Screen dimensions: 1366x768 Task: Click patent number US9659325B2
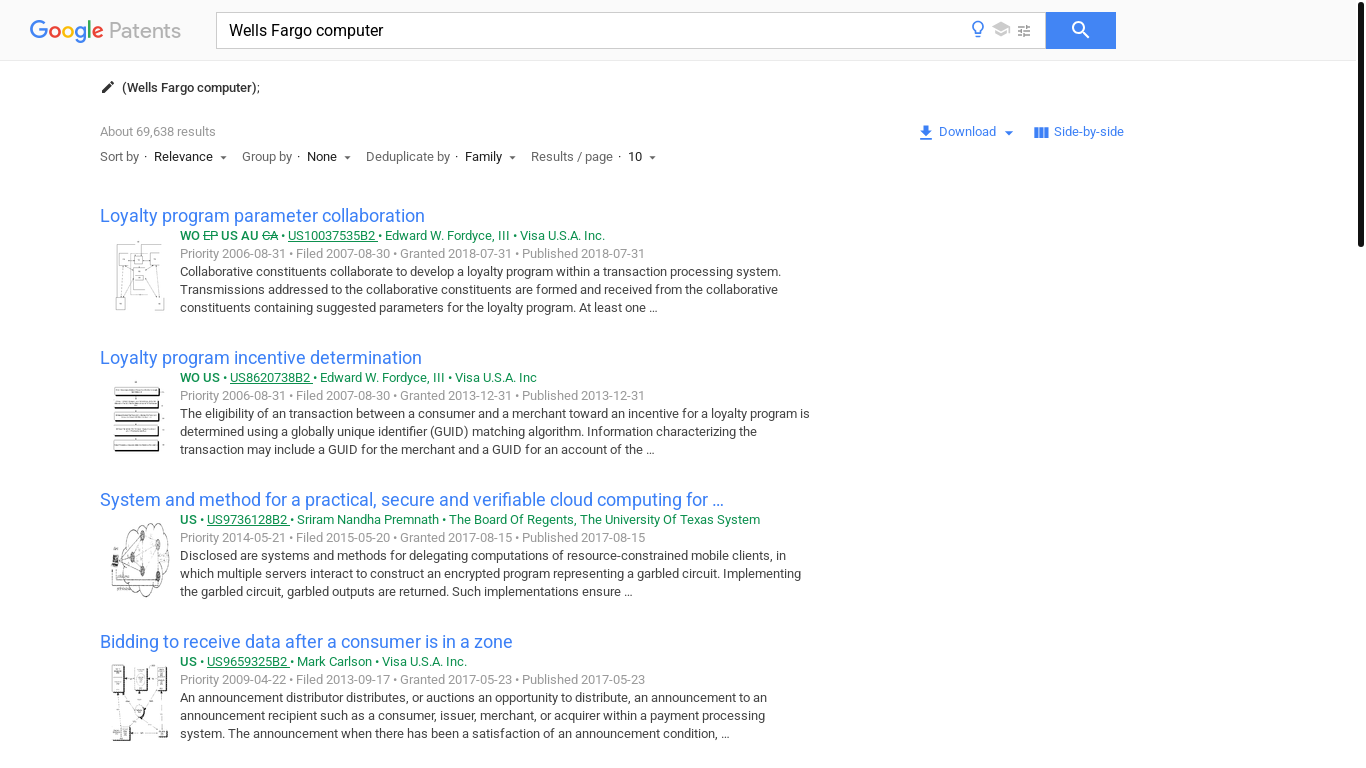248,662
